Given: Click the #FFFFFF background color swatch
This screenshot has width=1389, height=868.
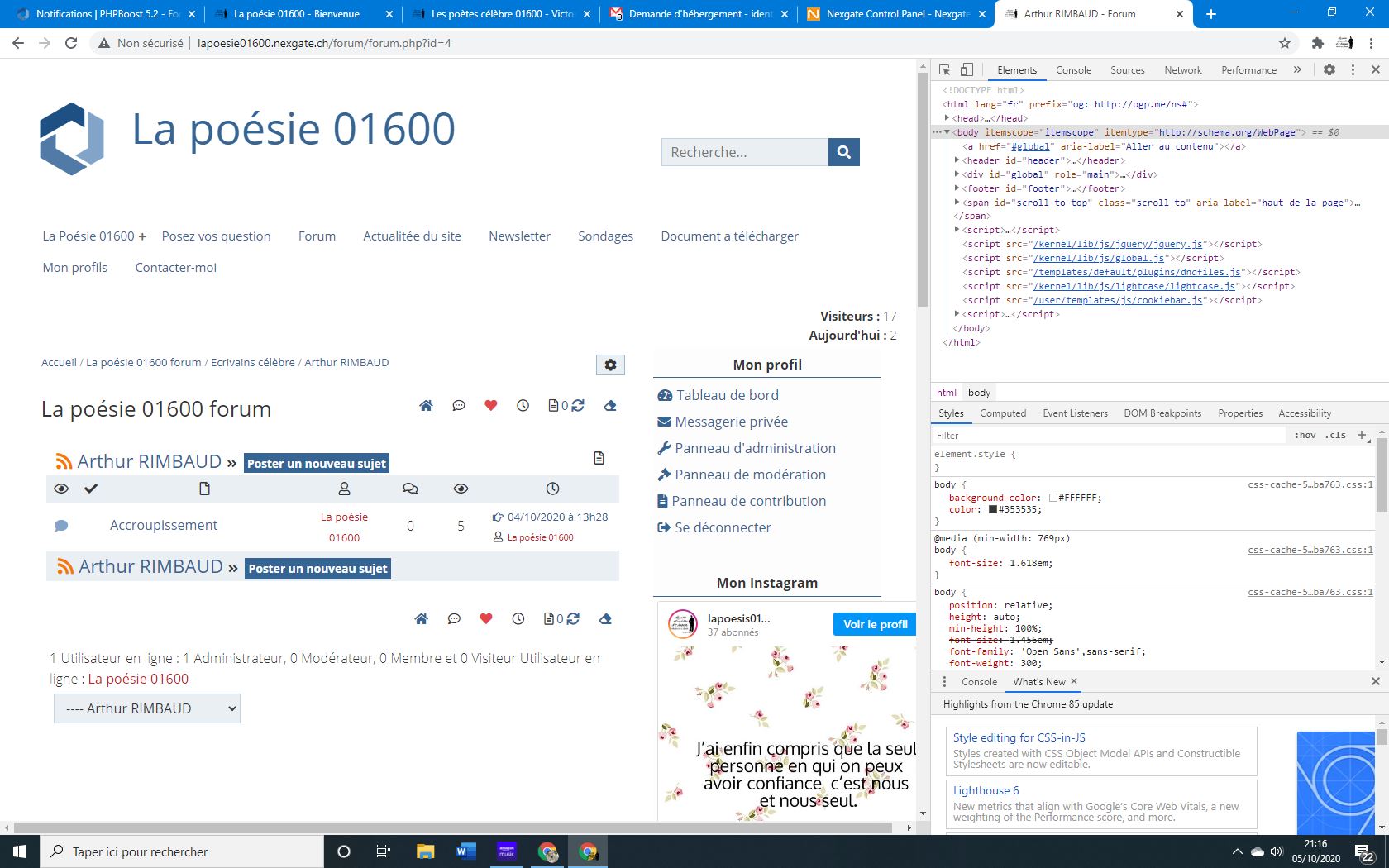Looking at the screenshot, I should (1053, 498).
